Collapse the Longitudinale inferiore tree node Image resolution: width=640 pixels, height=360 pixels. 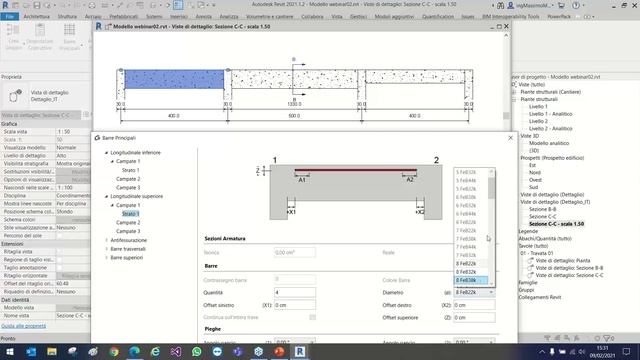107,153
